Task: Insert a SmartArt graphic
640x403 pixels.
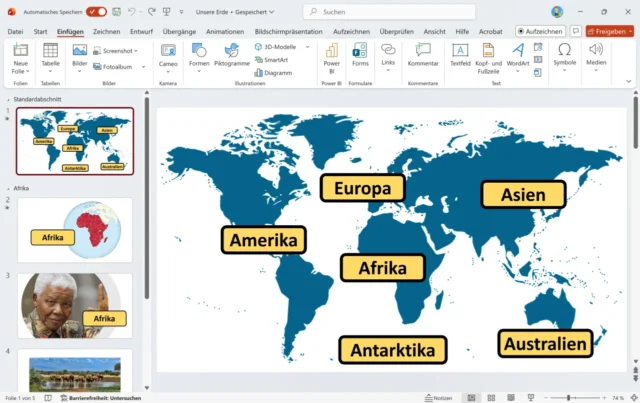Action: [x=271, y=60]
